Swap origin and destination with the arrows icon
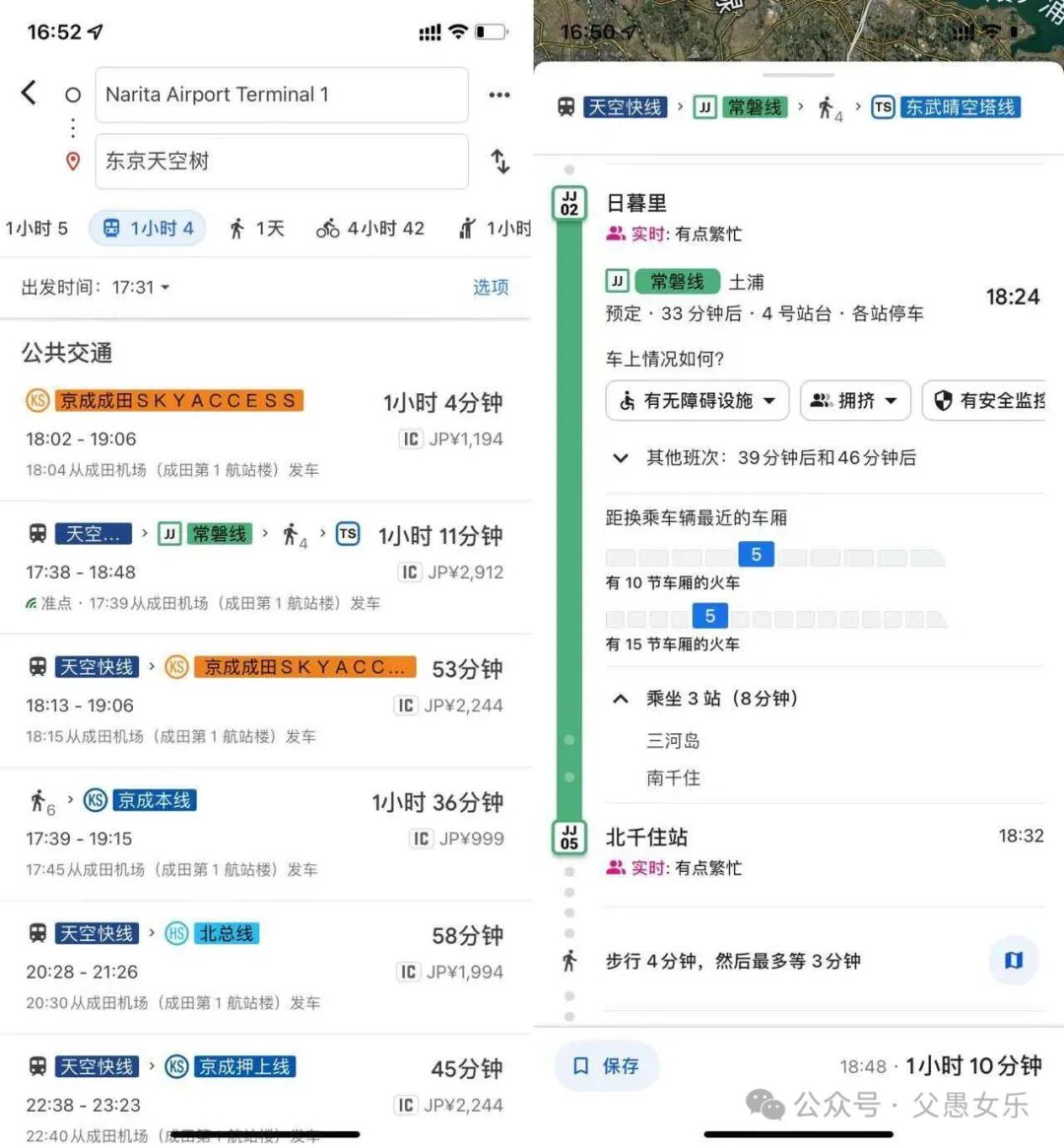 499,161
